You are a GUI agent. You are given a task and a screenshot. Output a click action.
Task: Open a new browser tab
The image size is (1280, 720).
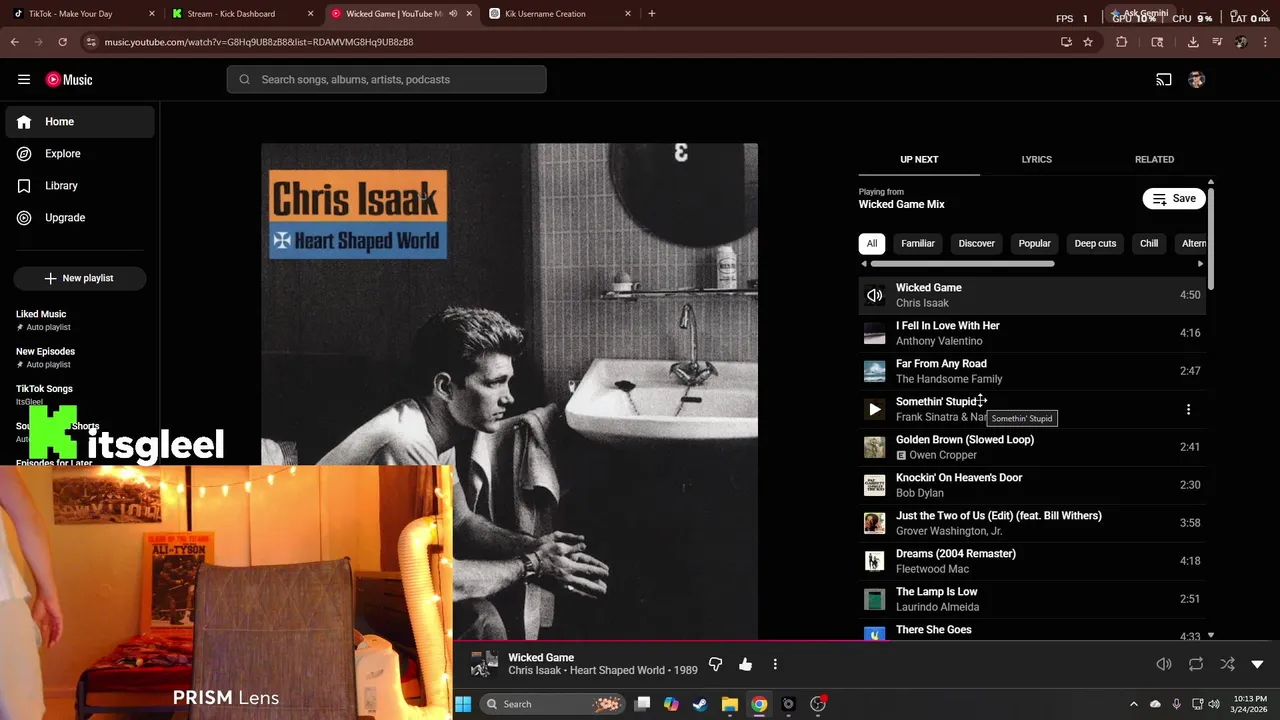pyautogui.click(x=652, y=14)
